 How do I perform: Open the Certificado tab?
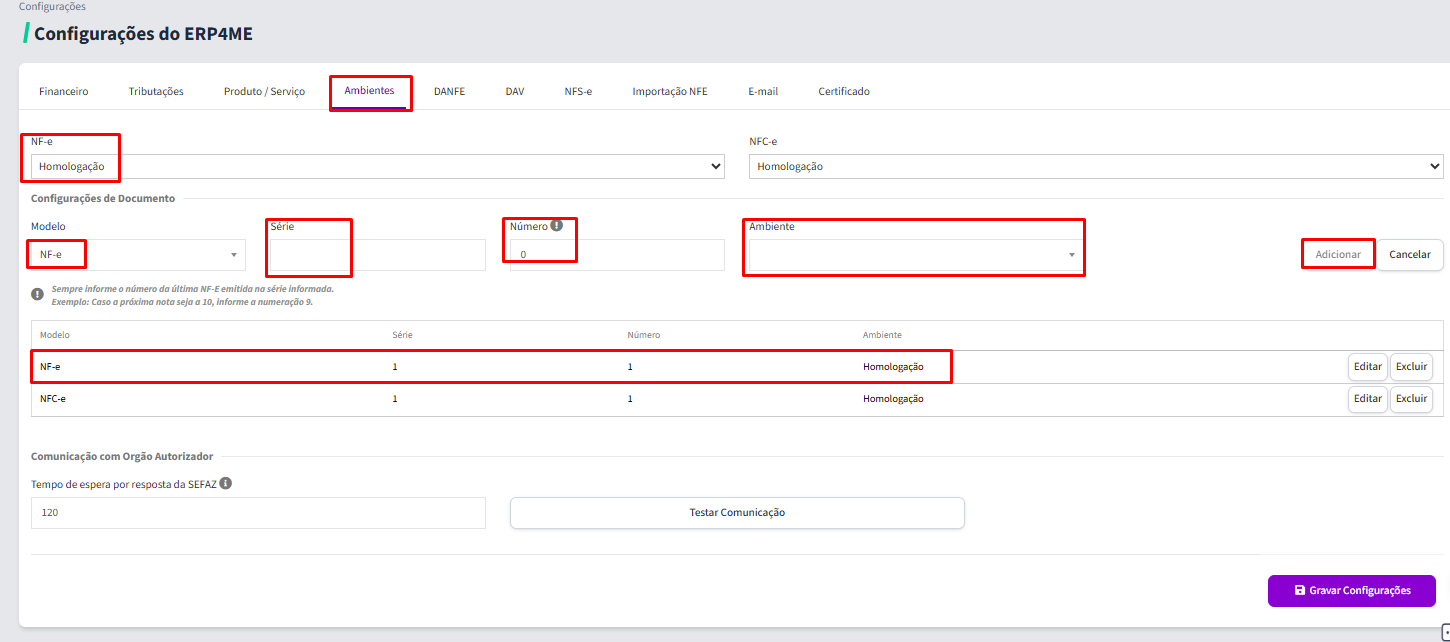pyautogui.click(x=844, y=91)
